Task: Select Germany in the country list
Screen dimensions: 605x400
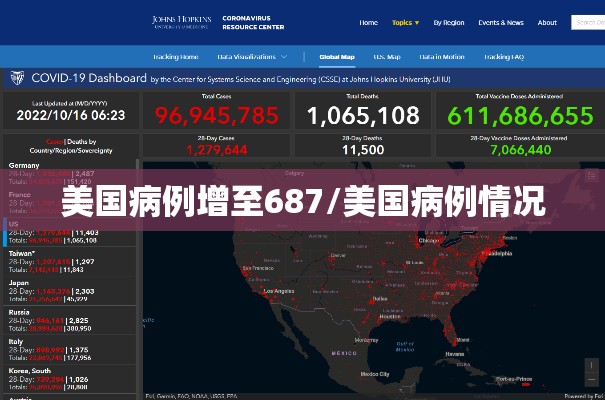Action: click(69, 173)
